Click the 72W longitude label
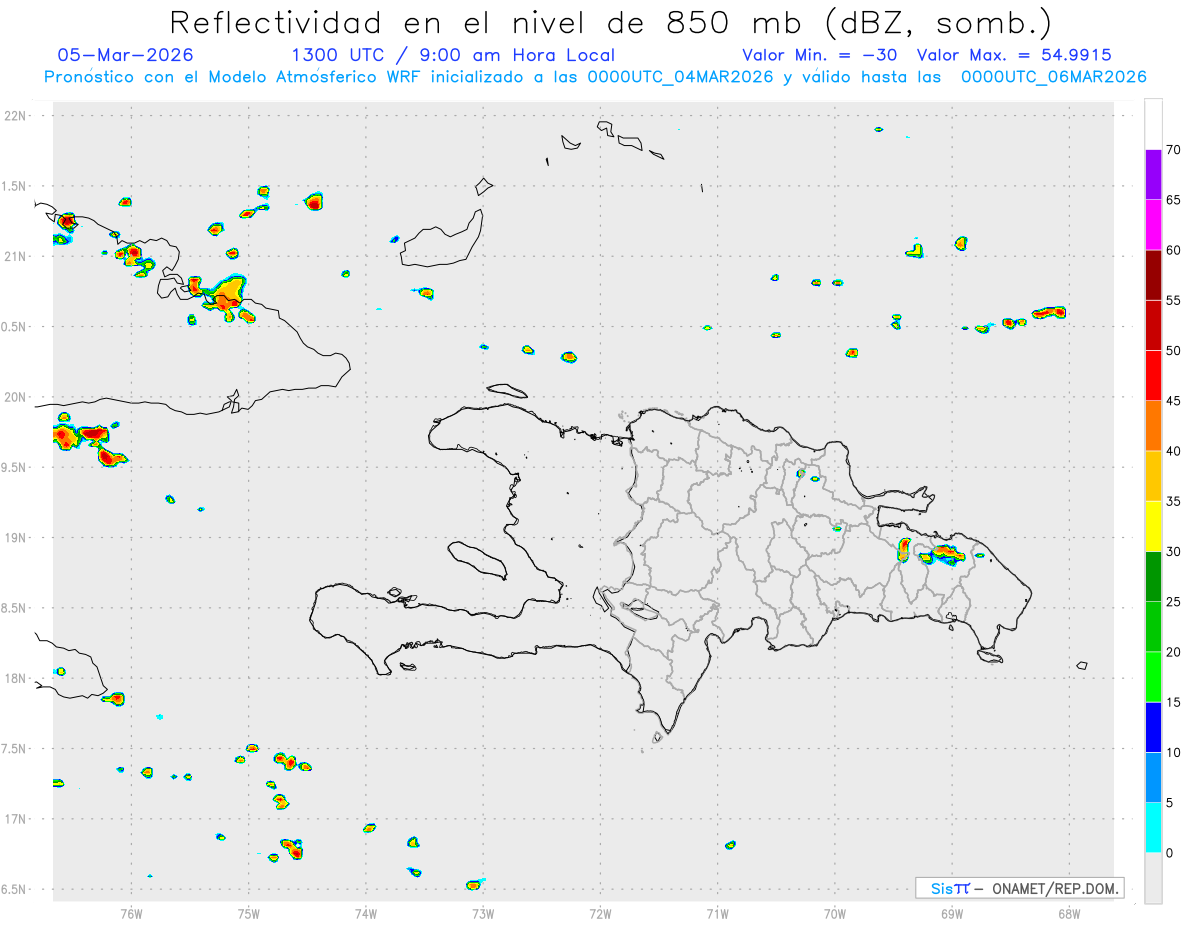The image size is (1200, 927). click(x=600, y=913)
